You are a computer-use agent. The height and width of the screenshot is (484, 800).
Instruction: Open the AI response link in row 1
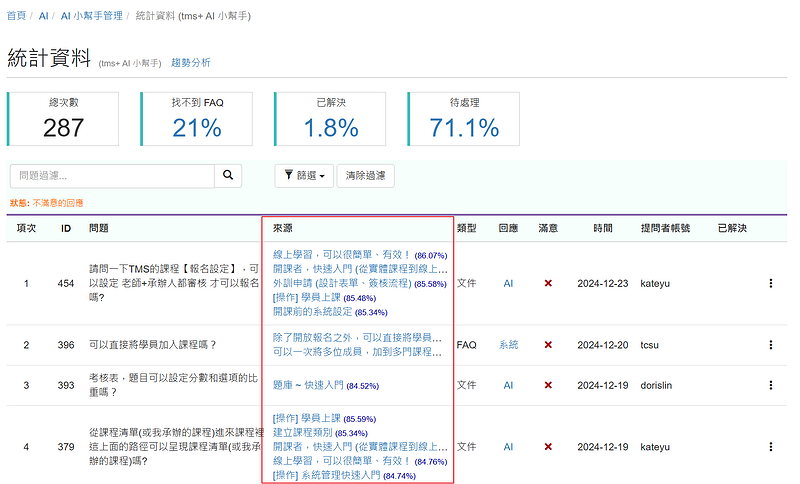point(508,284)
